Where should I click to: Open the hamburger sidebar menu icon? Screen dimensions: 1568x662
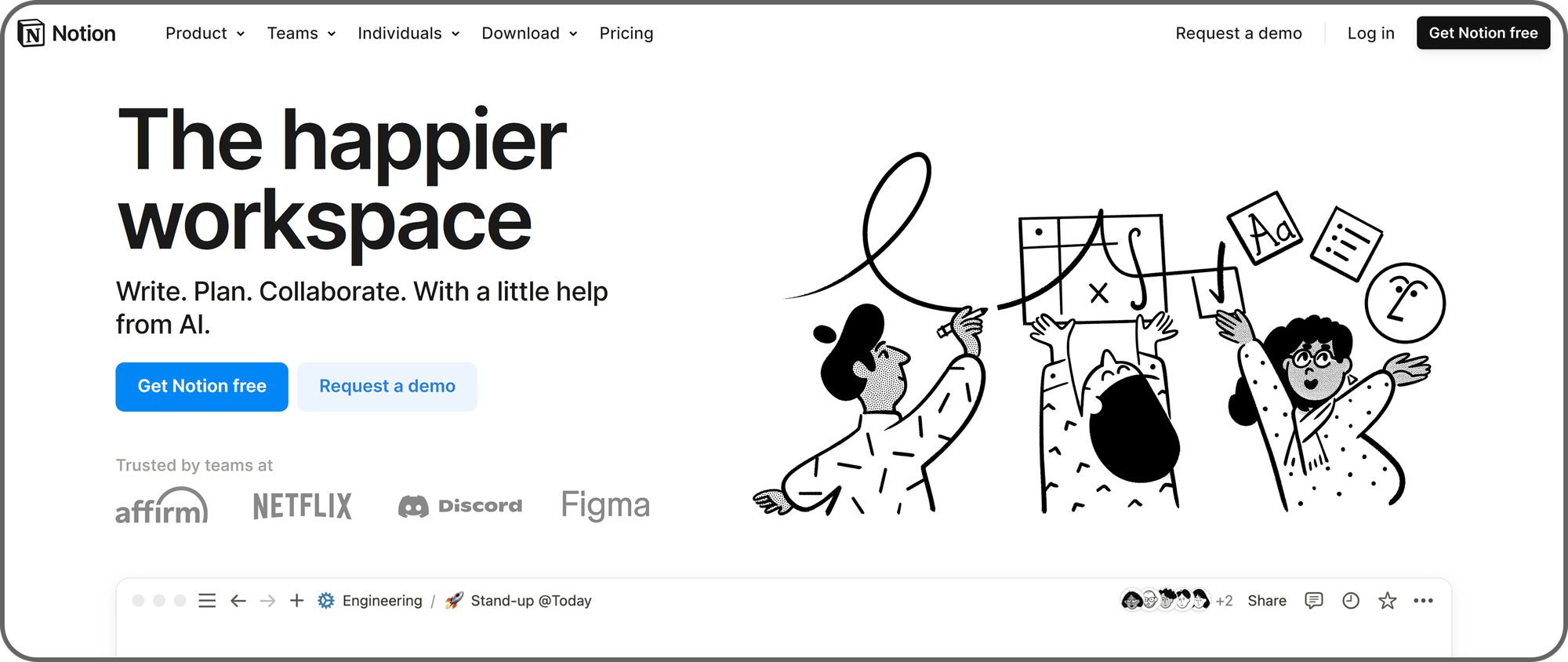pos(207,601)
